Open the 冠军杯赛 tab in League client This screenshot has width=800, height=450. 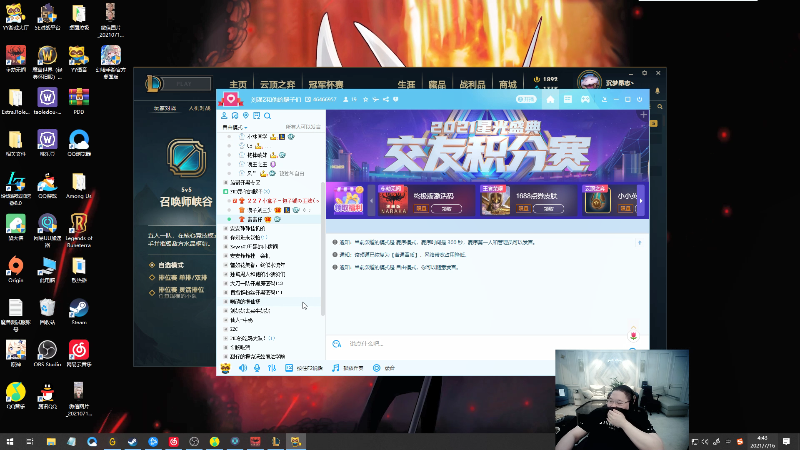coord(326,84)
